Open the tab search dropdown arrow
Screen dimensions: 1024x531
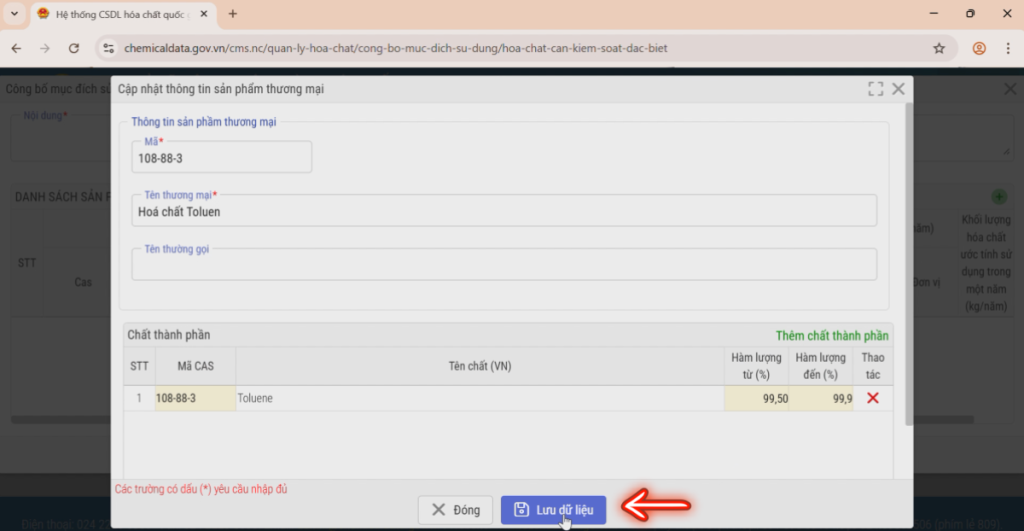click(x=14, y=14)
